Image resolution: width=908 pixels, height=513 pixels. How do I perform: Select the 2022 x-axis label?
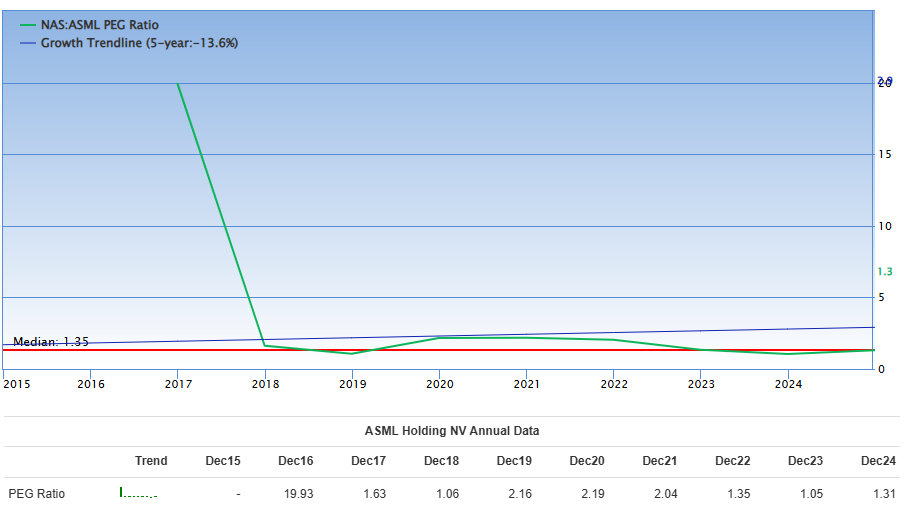pos(614,384)
